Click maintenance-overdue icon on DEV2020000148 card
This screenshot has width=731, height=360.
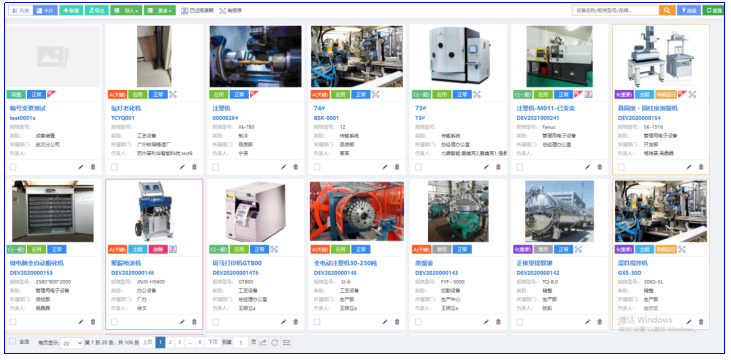(173, 249)
